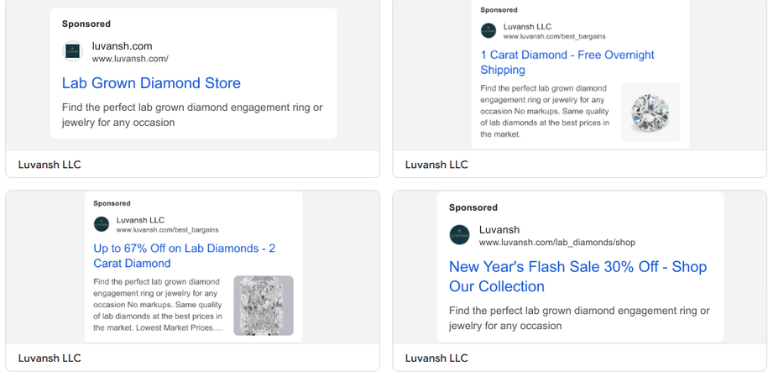The image size is (768, 372).
Task: Click the luvansh.com favicon in first ad
Action: coord(72,51)
